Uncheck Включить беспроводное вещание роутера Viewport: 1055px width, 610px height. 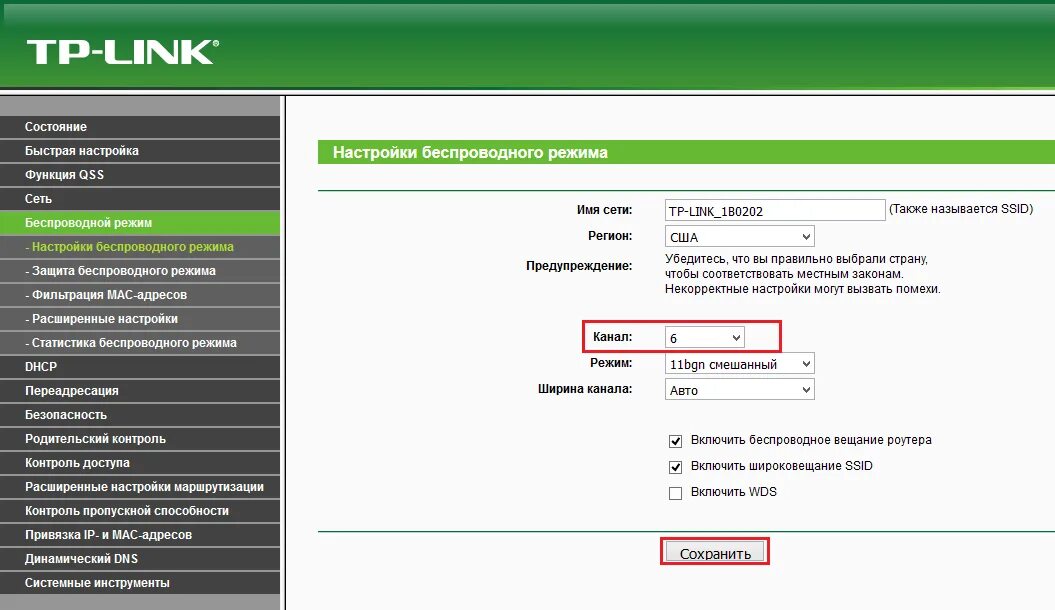(x=676, y=441)
